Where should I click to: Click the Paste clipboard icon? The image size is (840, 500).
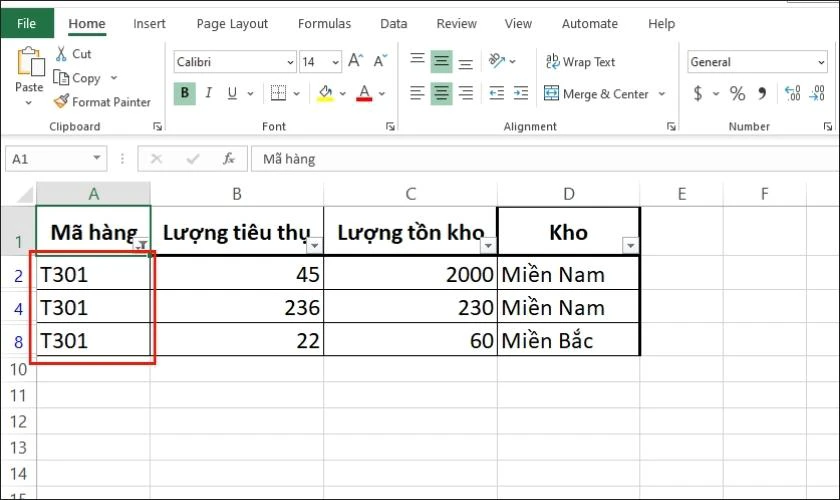[30, 62]
